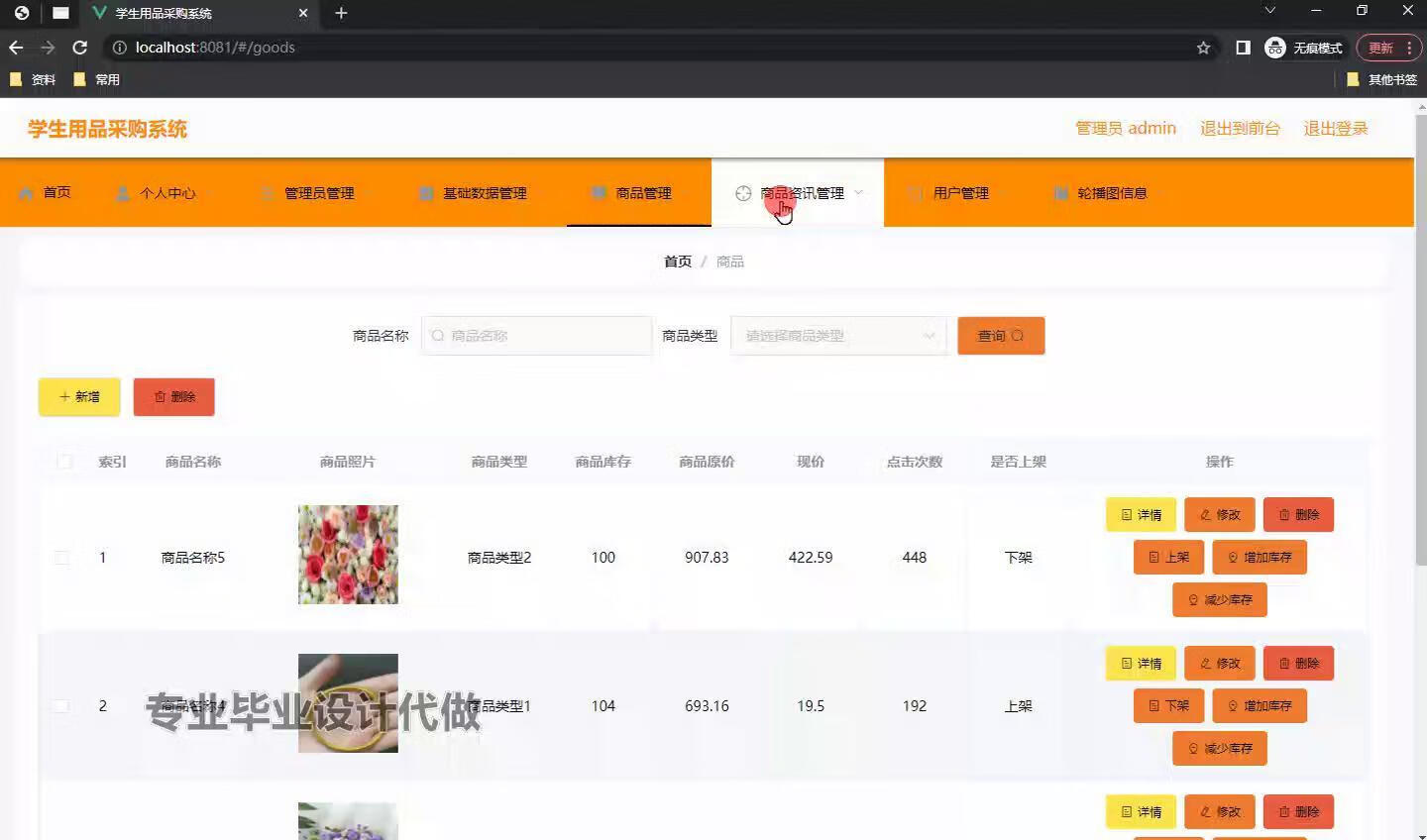Screen dimensions: 1427x840
Task: Check the row checkbox for 商品名称5
Action: click(x=61, y=558)
